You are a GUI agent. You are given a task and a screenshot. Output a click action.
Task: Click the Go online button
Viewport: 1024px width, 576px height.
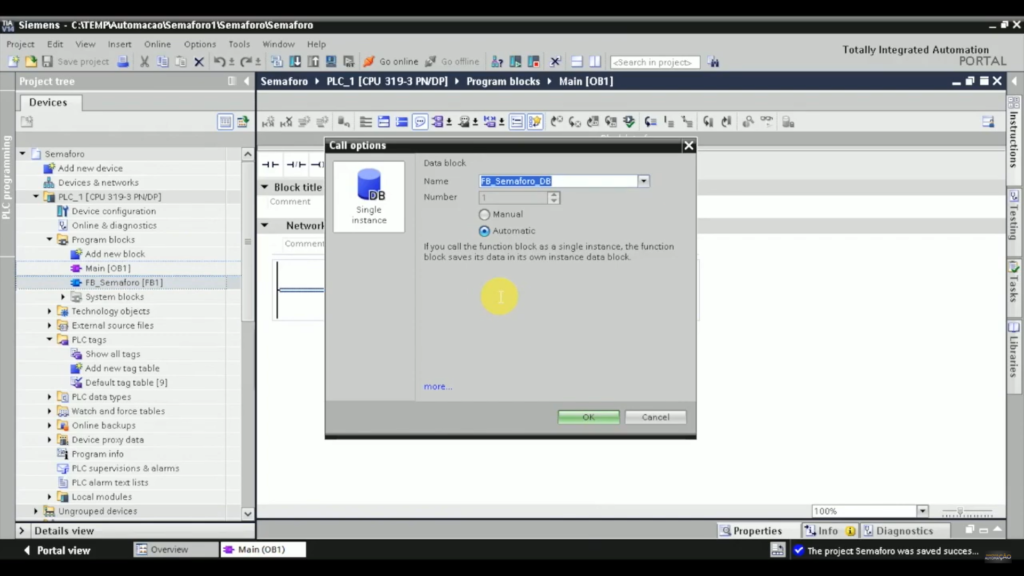pyautogui.click(x=391, y=62)
